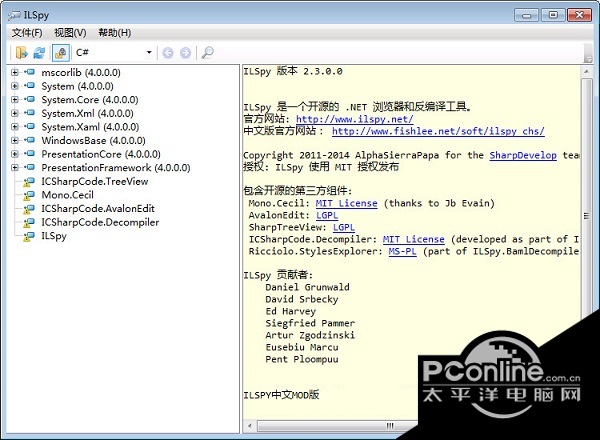Click the Search magnifier icon

(x=207, y=52)
